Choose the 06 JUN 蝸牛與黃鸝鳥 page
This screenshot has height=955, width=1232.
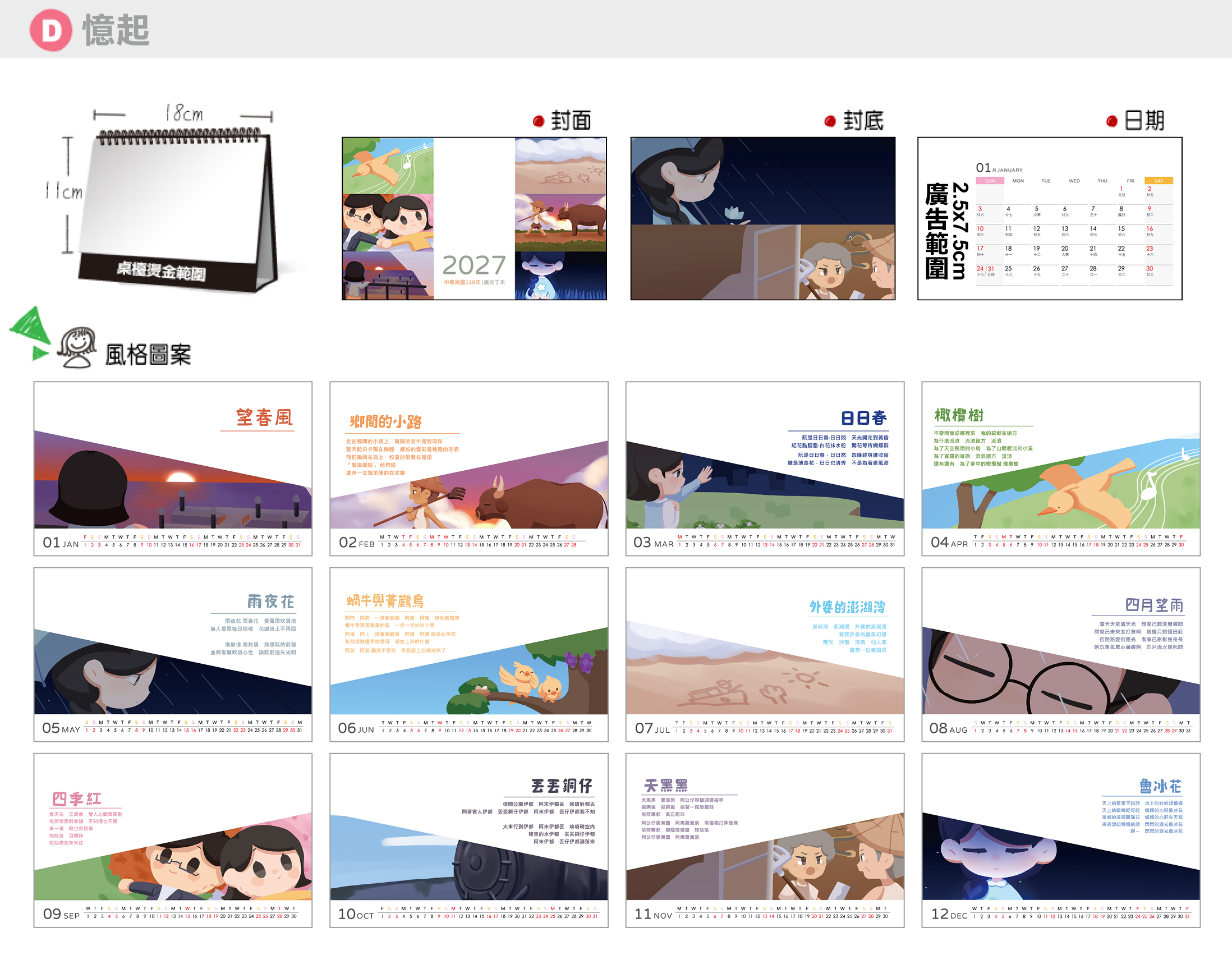tap(469, 655)
